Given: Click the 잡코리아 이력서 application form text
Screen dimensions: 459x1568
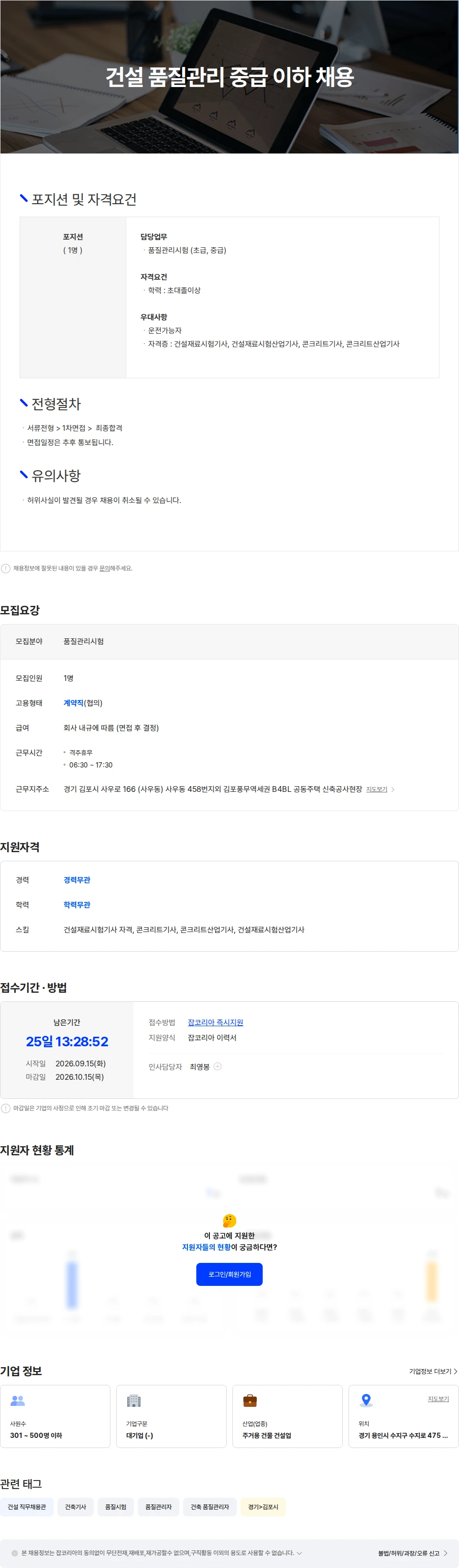Looking at the screenshot, I should pyautogui.click(x=212, y=1037).
